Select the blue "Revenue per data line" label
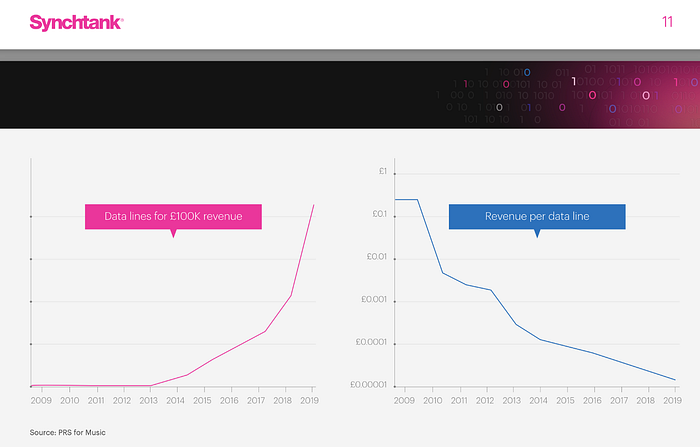 coord(537,217)
